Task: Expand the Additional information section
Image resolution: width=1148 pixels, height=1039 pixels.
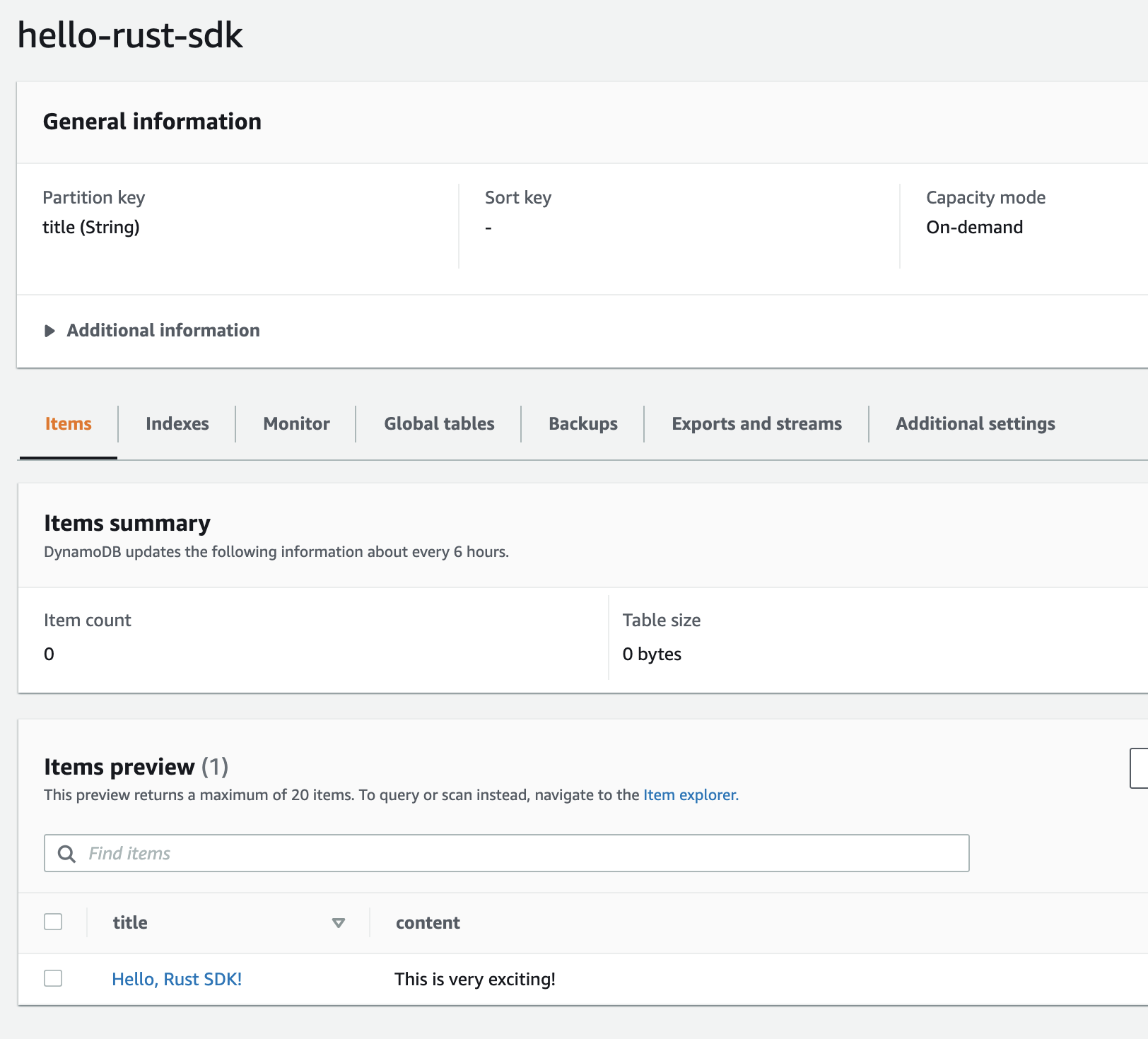Action: (x=163, y=330)
